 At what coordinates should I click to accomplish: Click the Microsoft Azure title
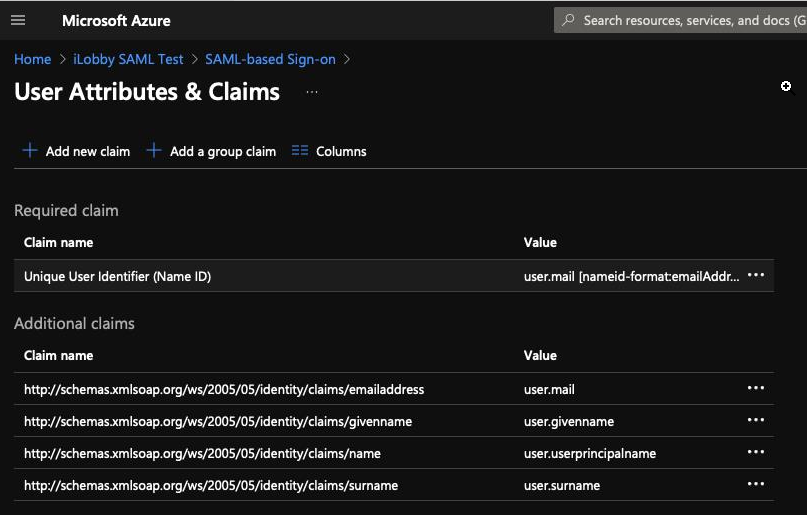coord(116,21)
